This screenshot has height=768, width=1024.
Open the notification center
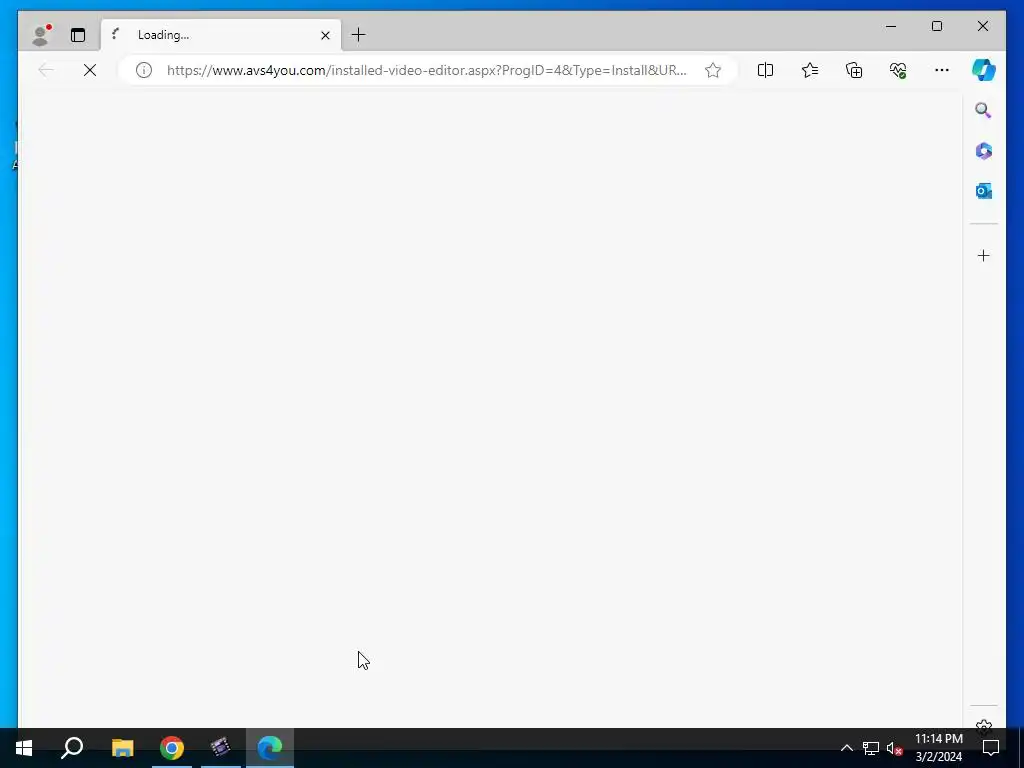tap(991, 748)
